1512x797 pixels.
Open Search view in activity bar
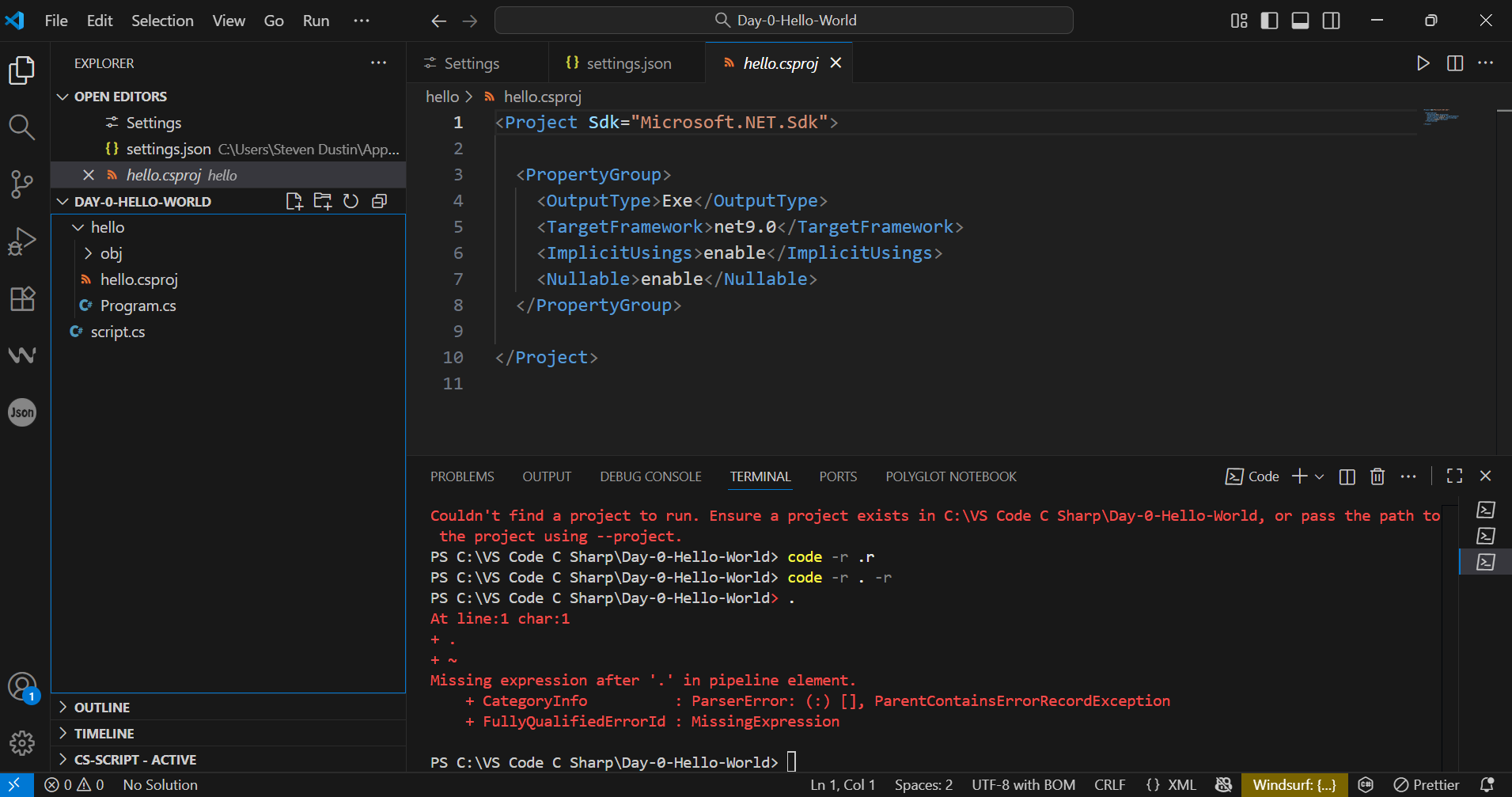[22, 127]
